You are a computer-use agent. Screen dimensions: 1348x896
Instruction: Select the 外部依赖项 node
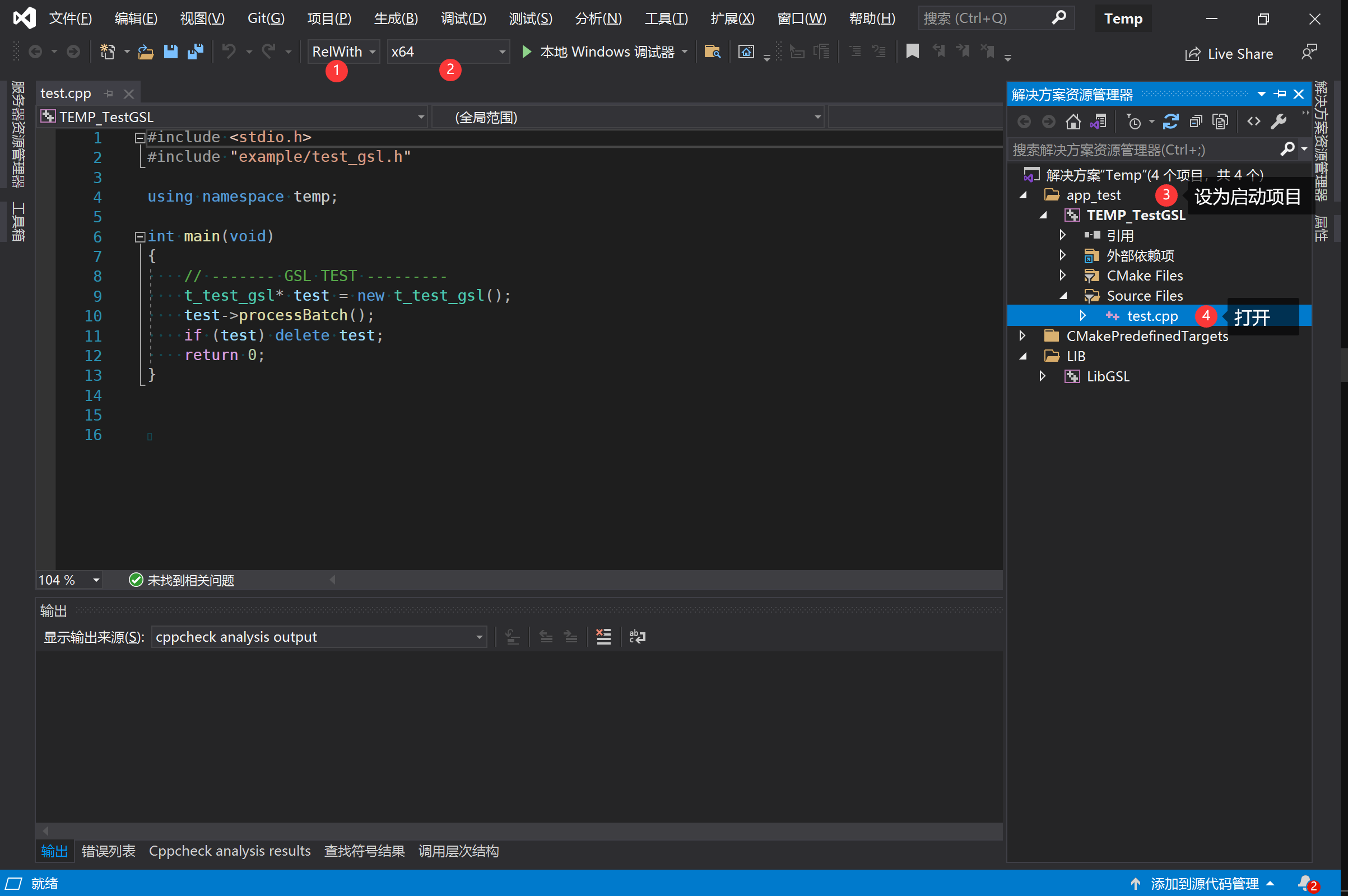[1141, 255]
